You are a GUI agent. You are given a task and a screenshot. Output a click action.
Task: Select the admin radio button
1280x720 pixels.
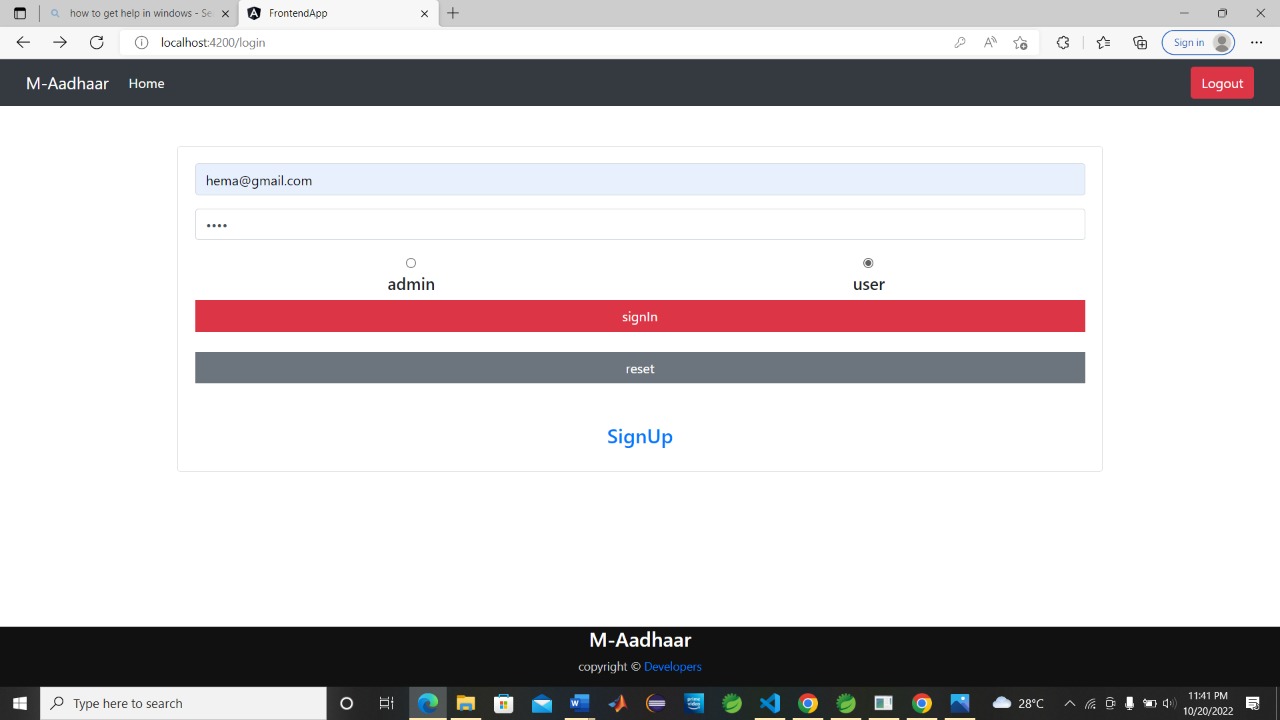tap(411, 263)
